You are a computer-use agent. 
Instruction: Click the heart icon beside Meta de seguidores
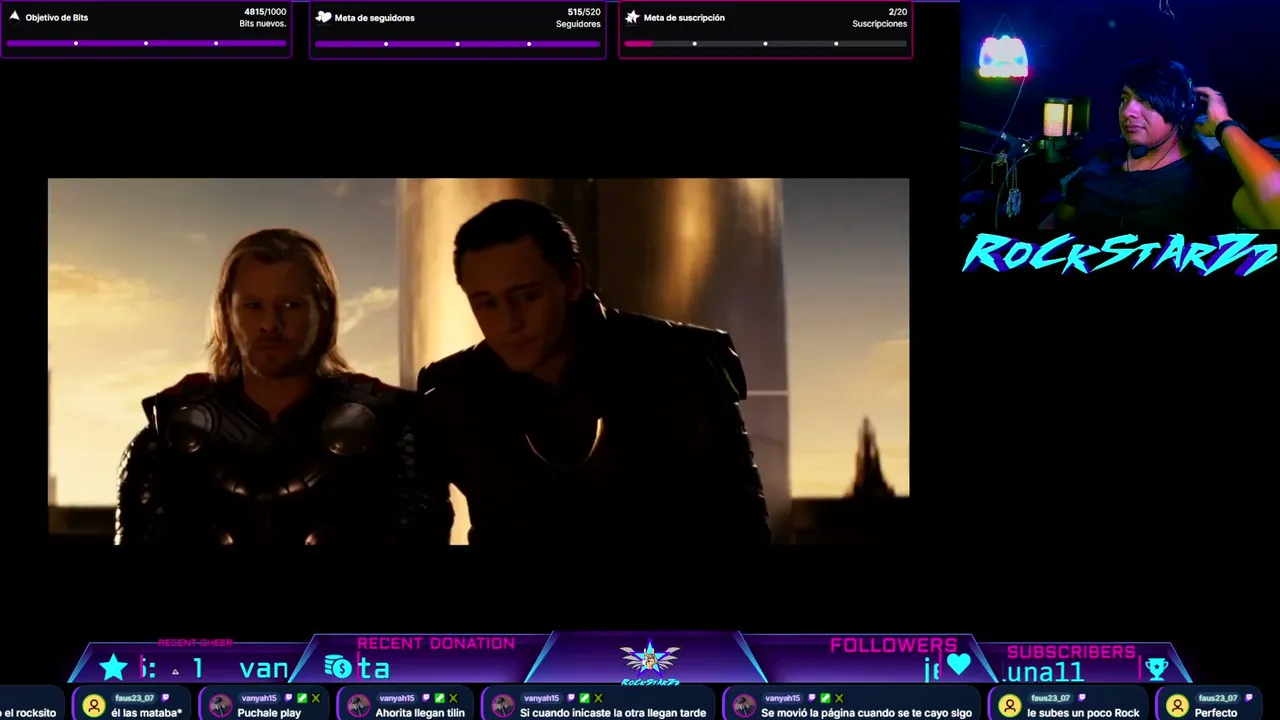[x=323, y=17]
